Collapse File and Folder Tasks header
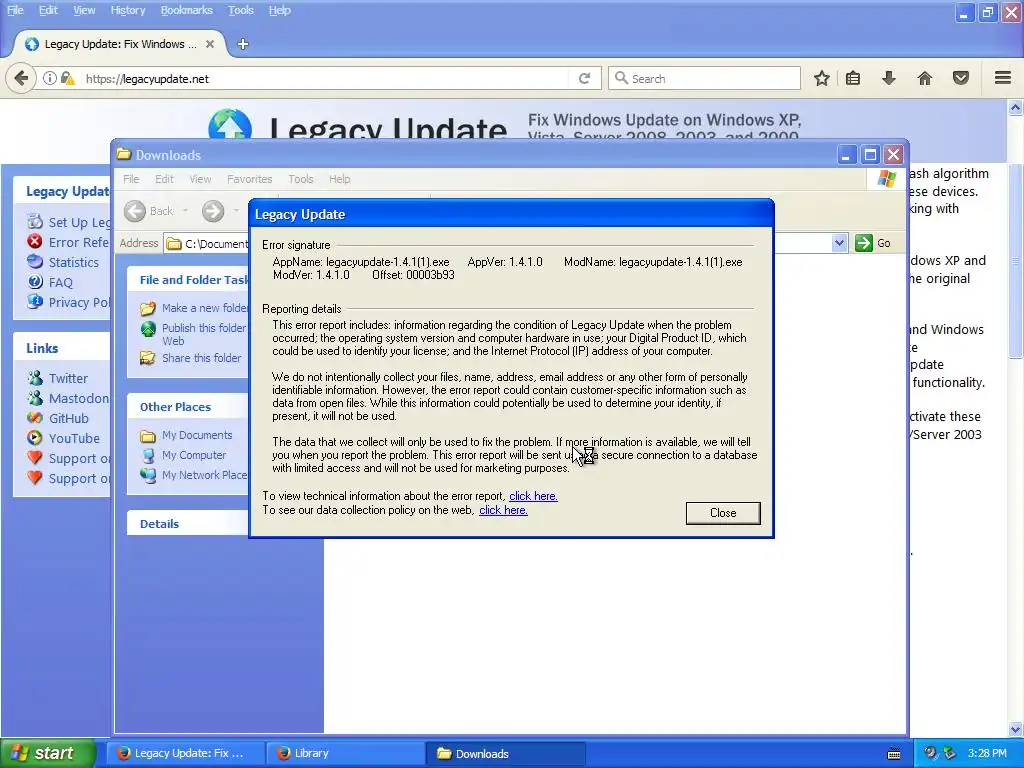1024x768 pixels. (187, 280)
